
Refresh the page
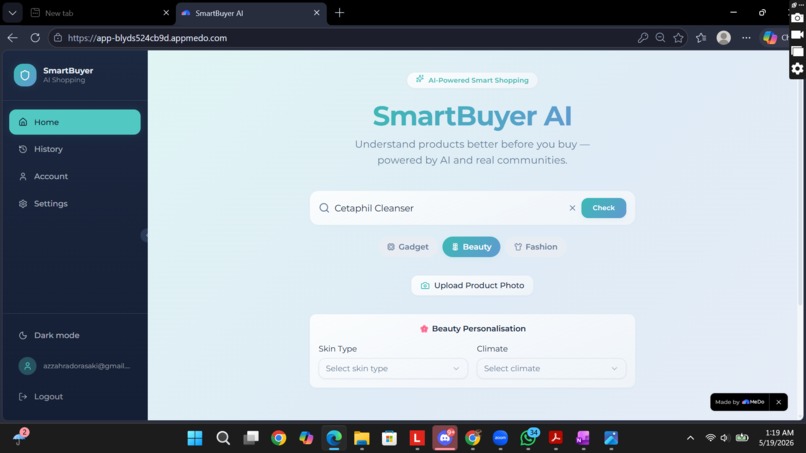[35, 38]
